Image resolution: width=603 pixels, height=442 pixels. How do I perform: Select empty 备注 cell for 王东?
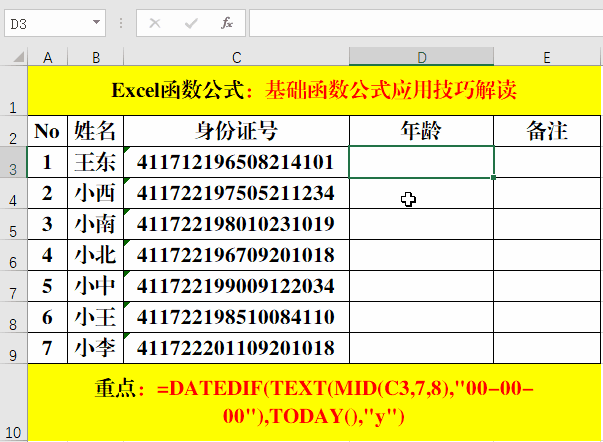547,162
